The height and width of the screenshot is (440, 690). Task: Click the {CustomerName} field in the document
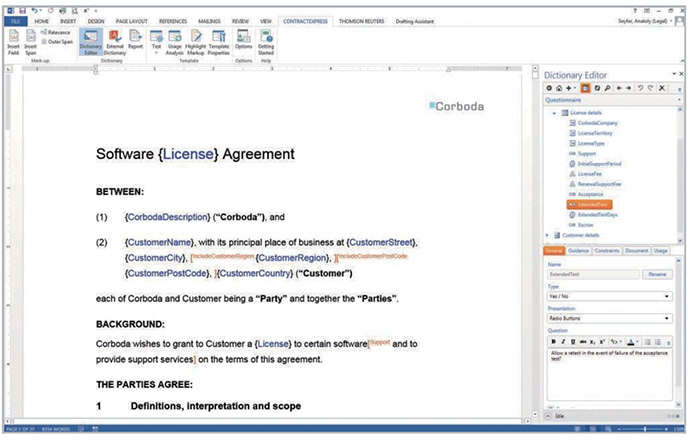pos(159,242)
